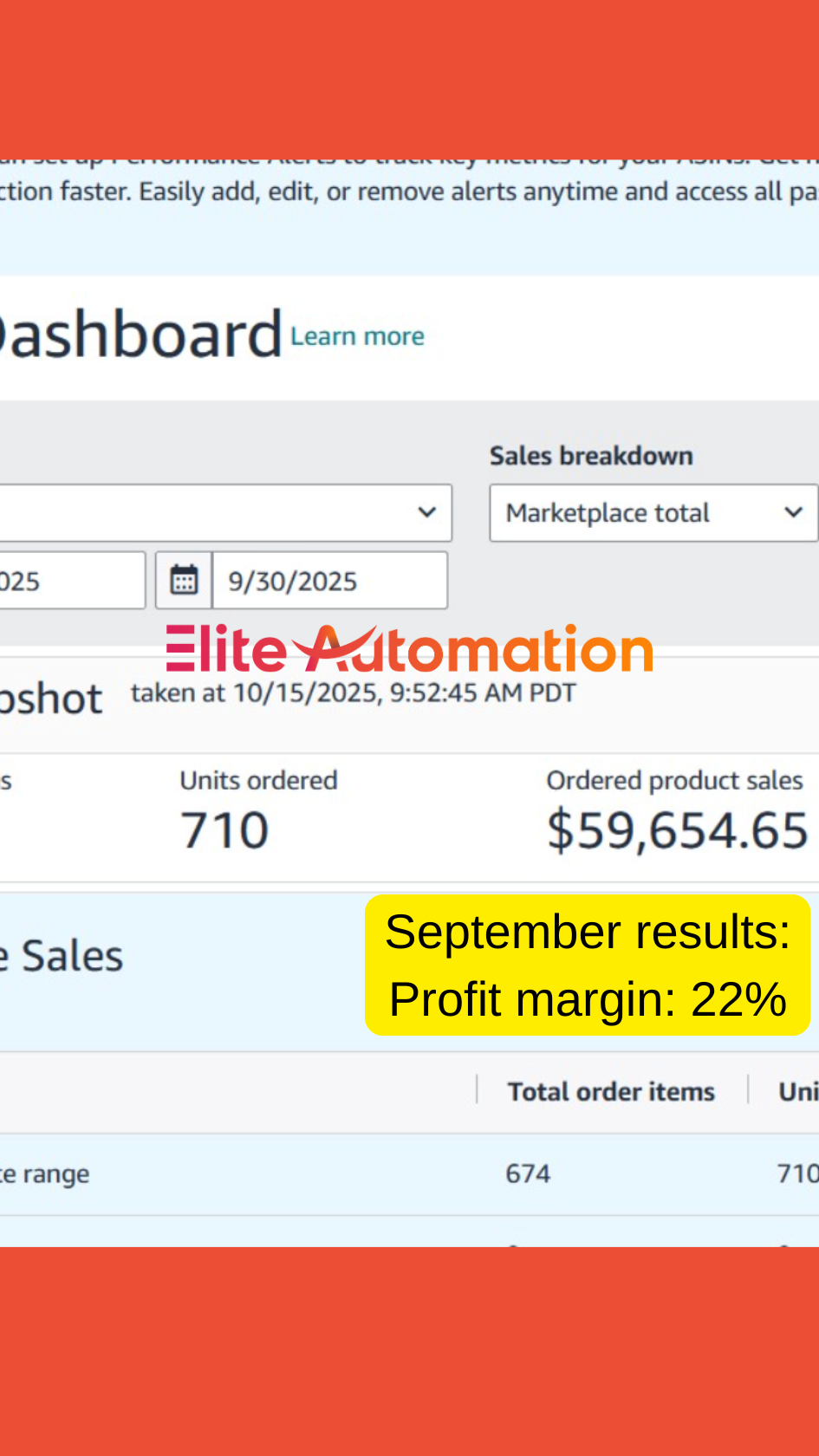The height and width of the screenshot is (1456, 819).
Task: Click the Units ordered value 710
Action: pos(224,830)
